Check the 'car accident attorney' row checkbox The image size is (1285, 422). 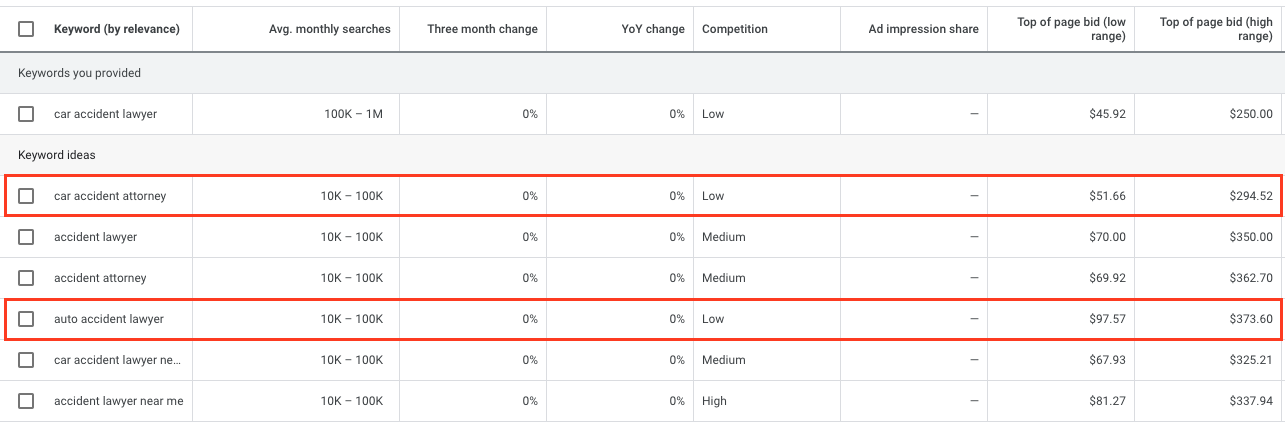tap(26, 196)
